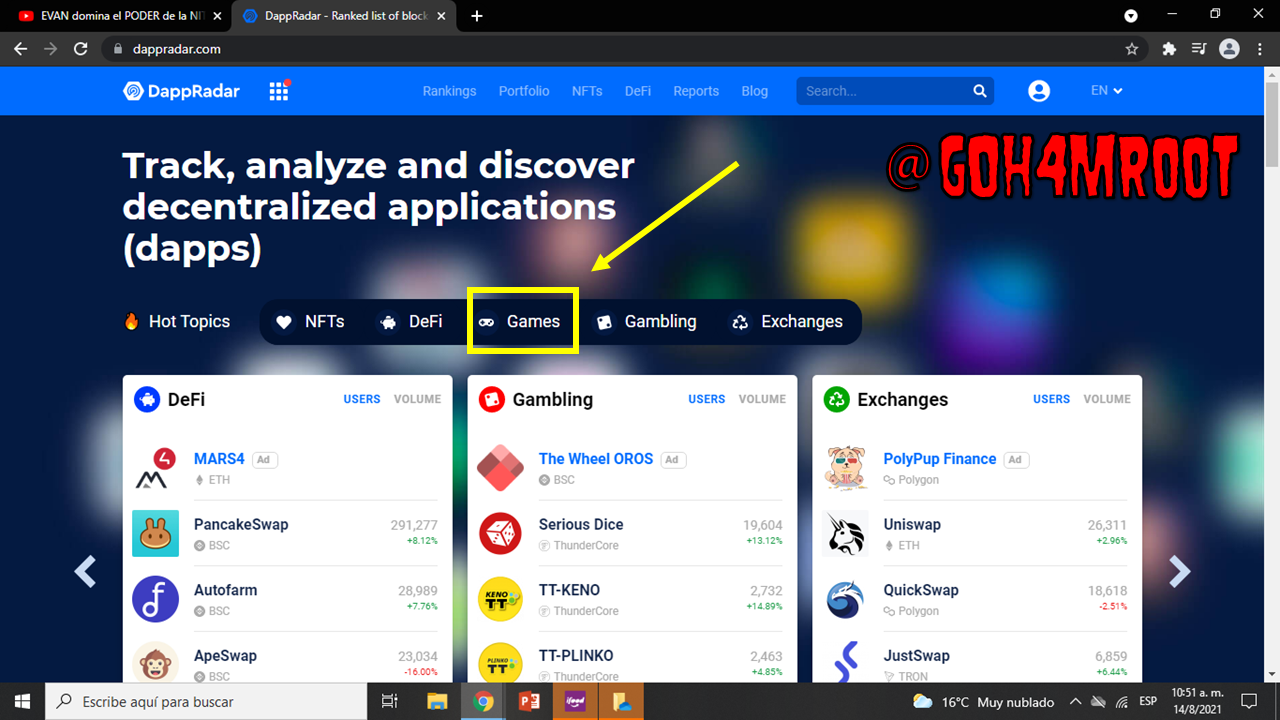Select the Gambling hot topic
The height and width of the screenshot is (720, 1280).
point(646,322)
